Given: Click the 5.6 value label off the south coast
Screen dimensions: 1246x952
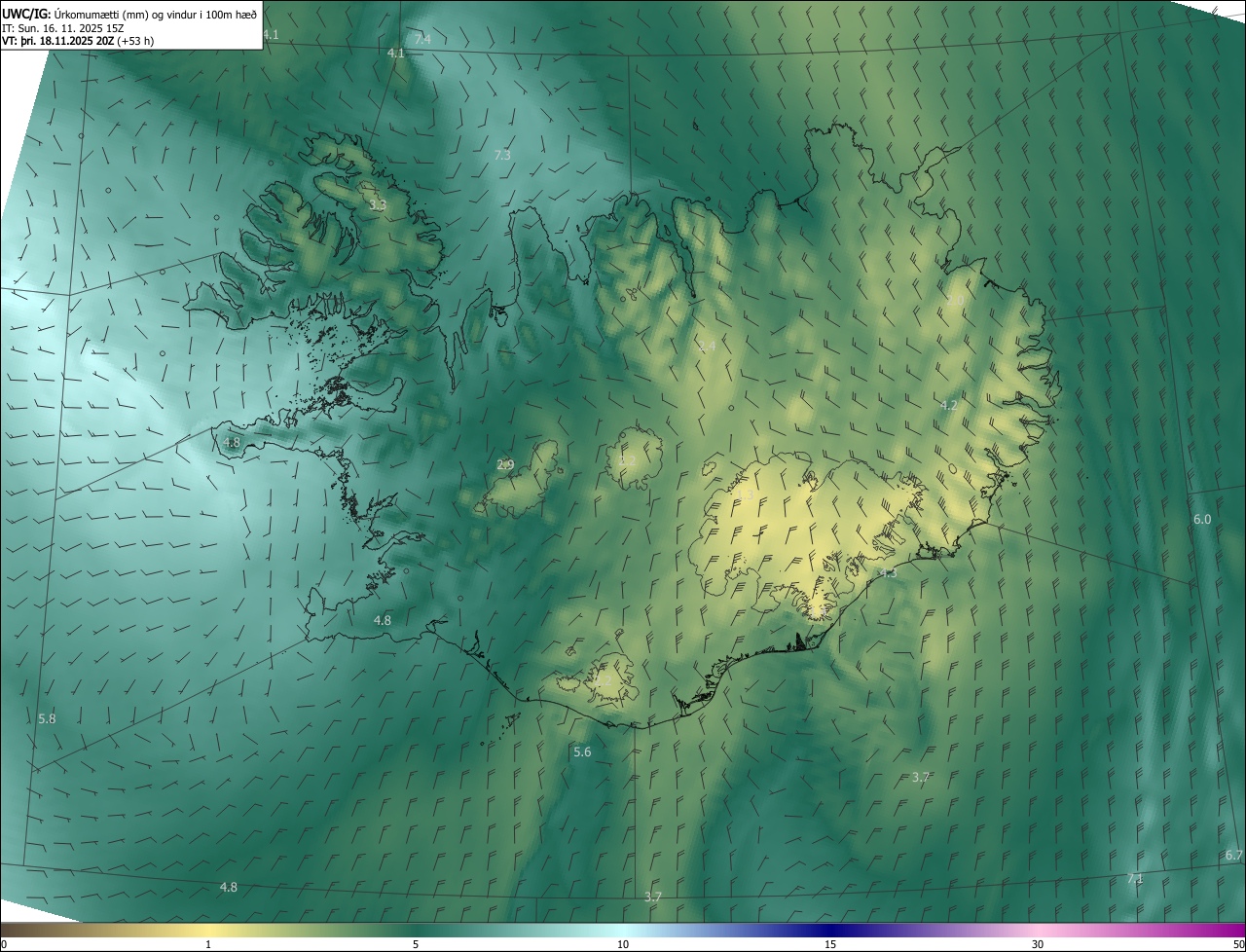Looking at the screenshot, I should click(x=582, y=751).
